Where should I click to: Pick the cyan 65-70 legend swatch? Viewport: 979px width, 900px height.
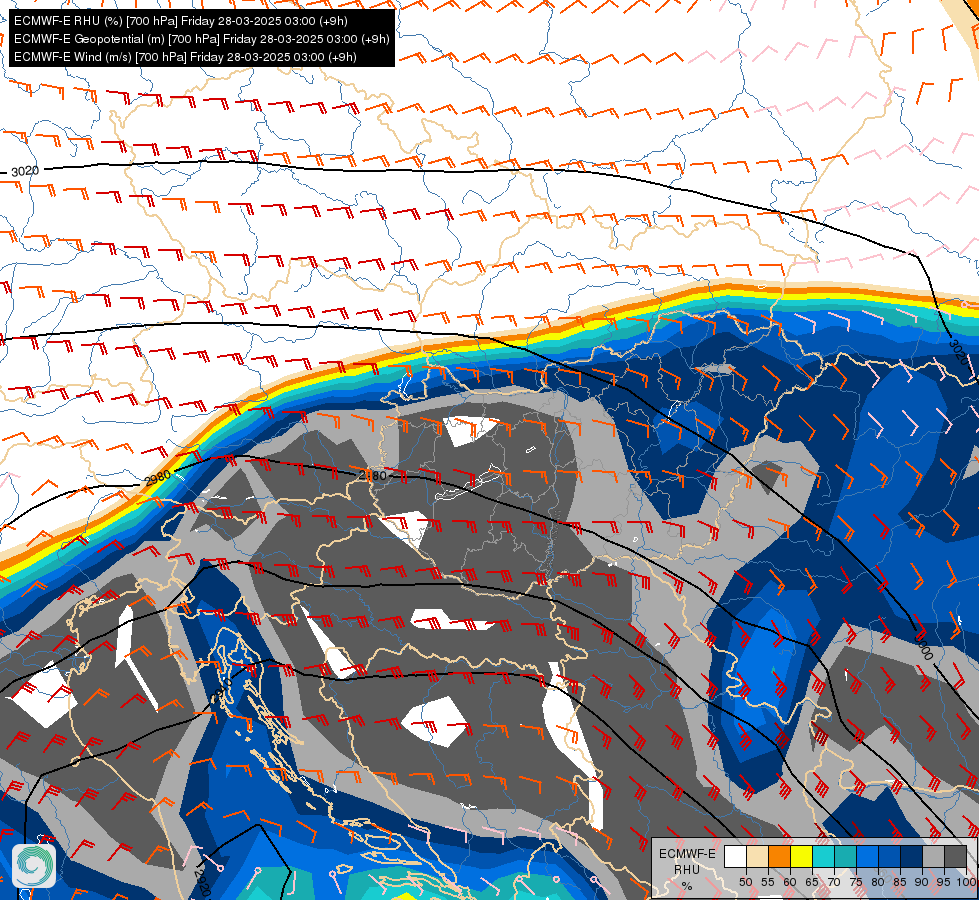pyautogui.click(x=824, y=856)
